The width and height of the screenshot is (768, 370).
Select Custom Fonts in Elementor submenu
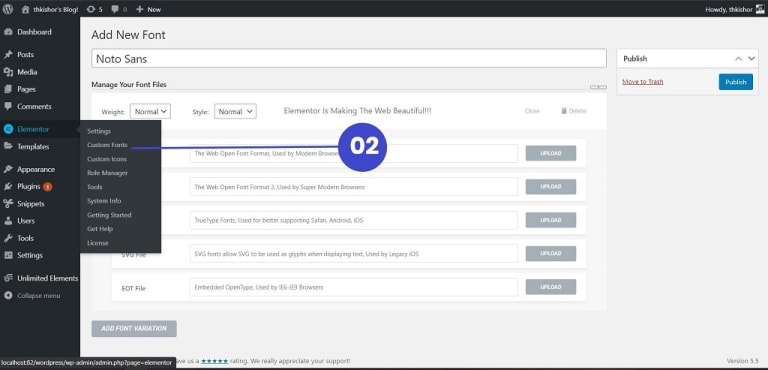107,145
